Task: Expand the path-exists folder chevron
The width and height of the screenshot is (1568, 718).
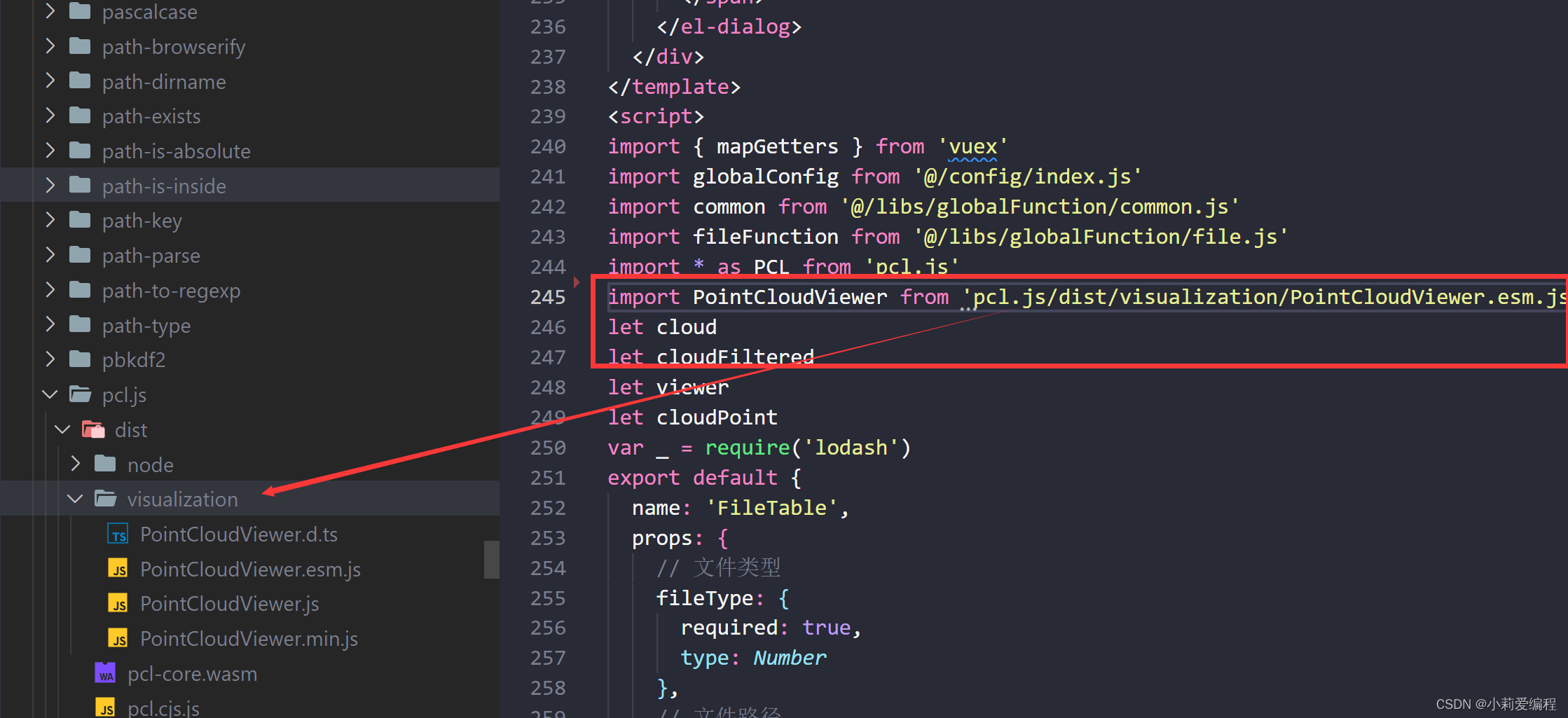Action: point(50,116)
